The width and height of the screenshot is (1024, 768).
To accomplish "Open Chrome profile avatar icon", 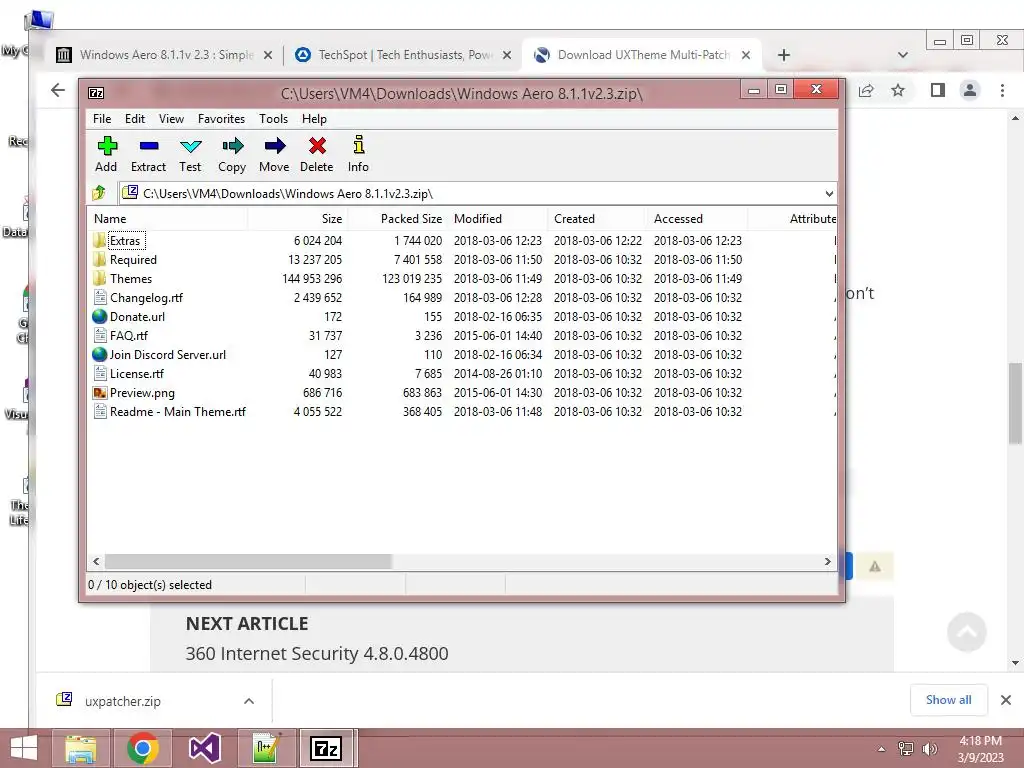I will point(970,90).
